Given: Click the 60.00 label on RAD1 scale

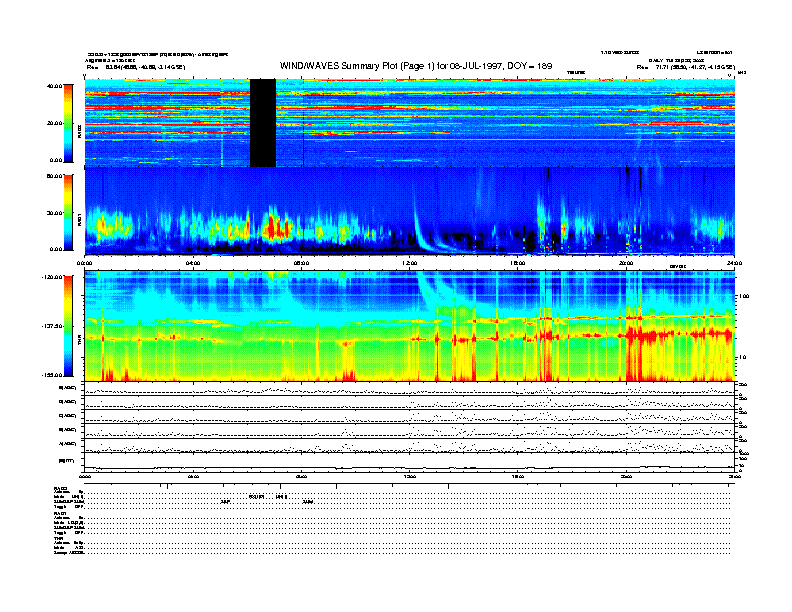Looking at the screenshot, I should tap(54, 176).
